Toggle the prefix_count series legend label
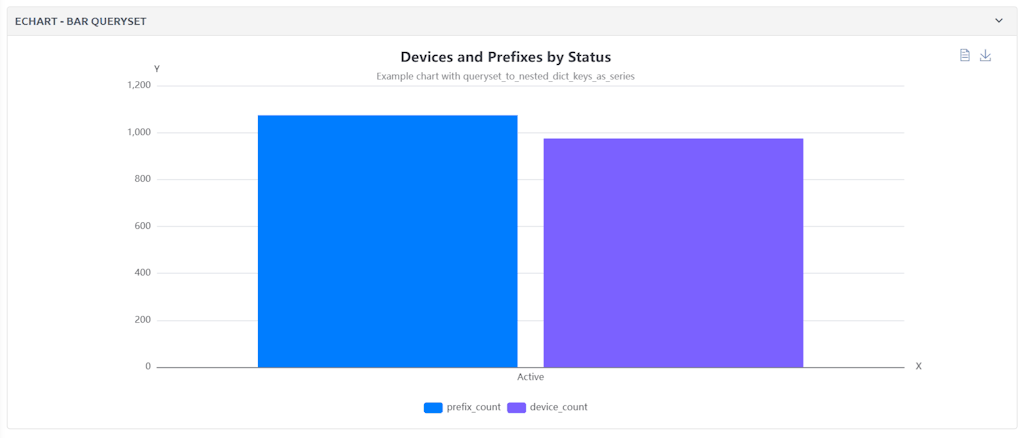The height and width of the screenshot is (438, 1024). click(473, 408)
